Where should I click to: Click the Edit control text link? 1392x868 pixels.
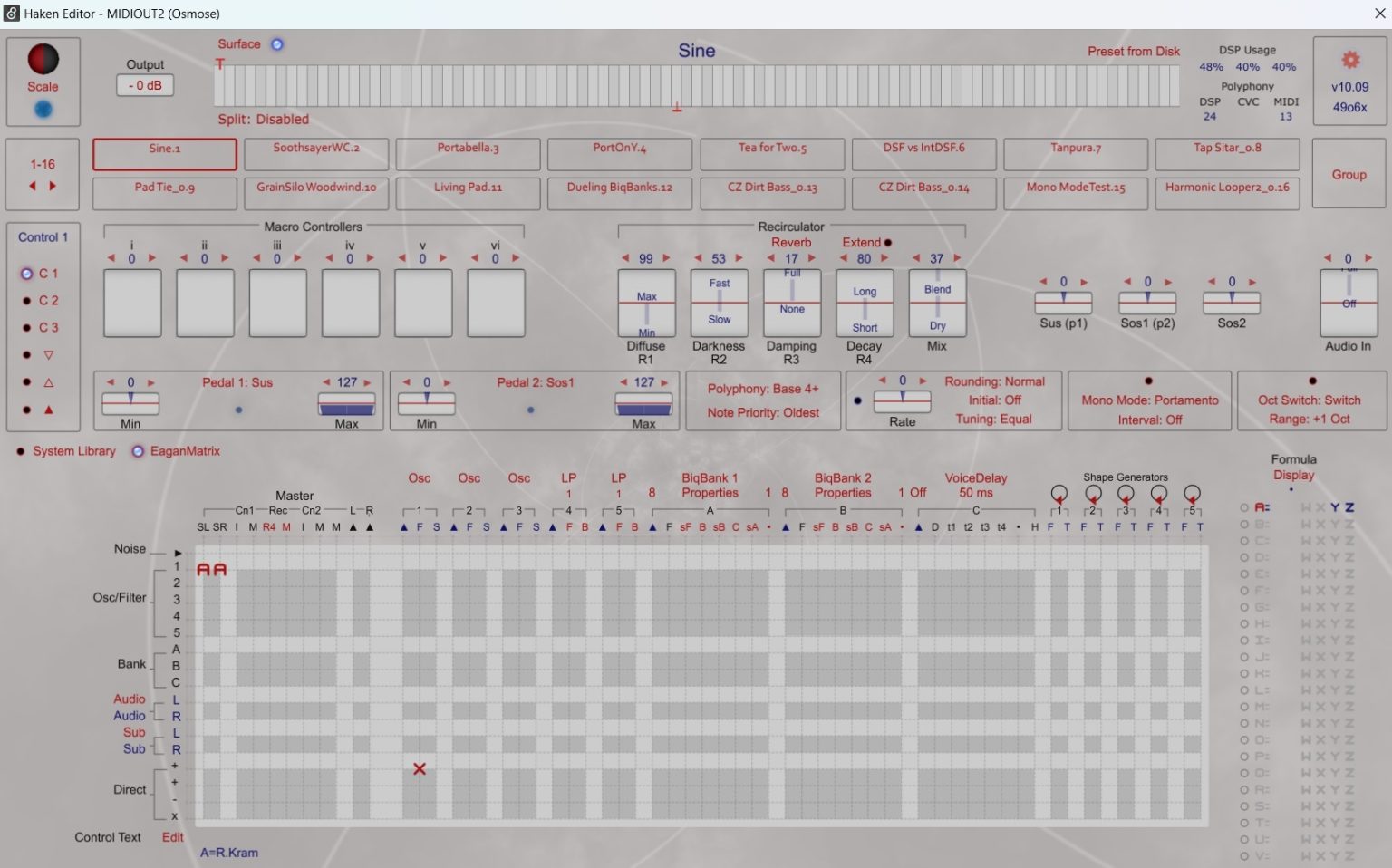pyautogui.click(x=172, y=837)
